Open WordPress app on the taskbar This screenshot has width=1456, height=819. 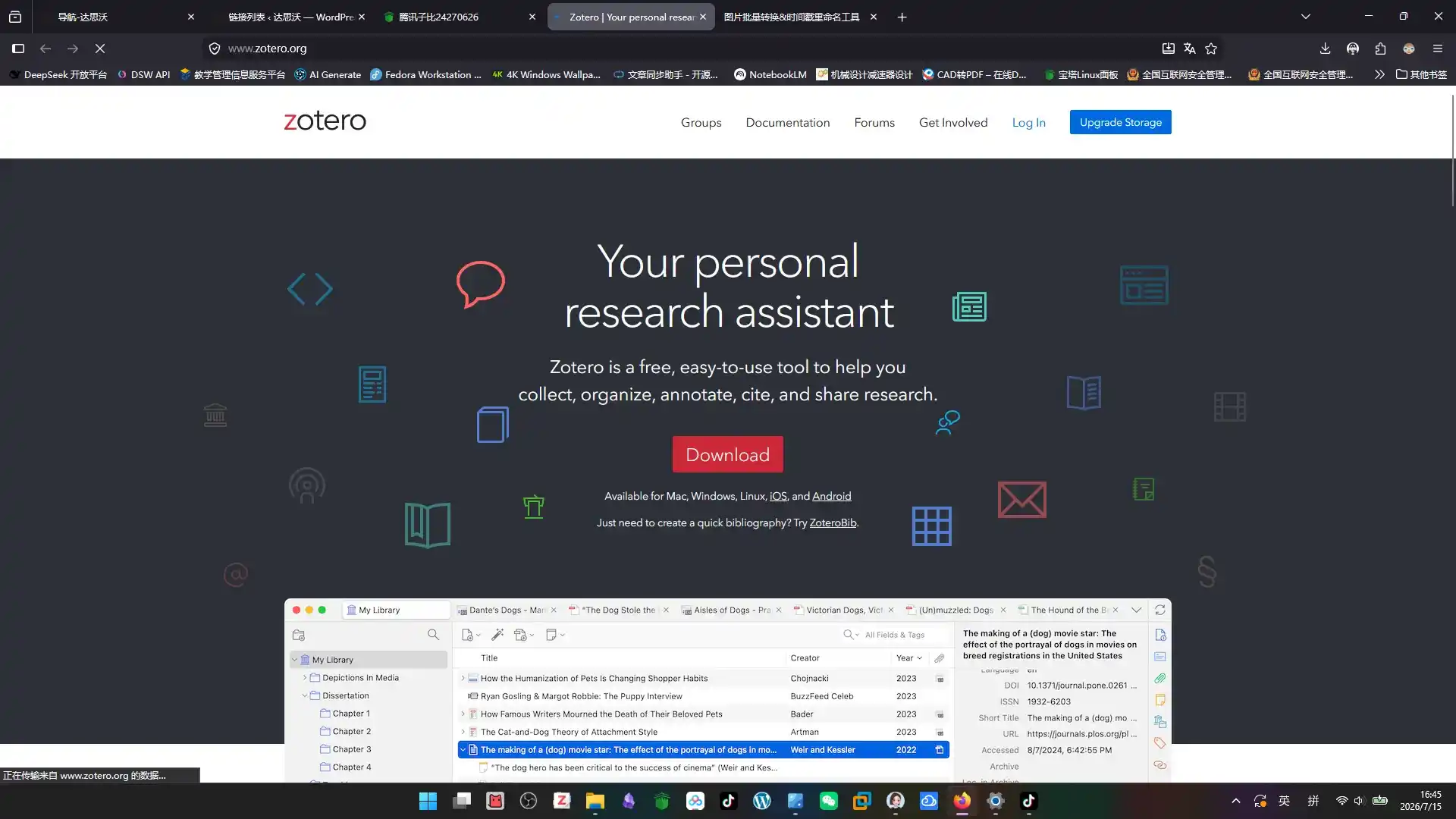[762, 801]
